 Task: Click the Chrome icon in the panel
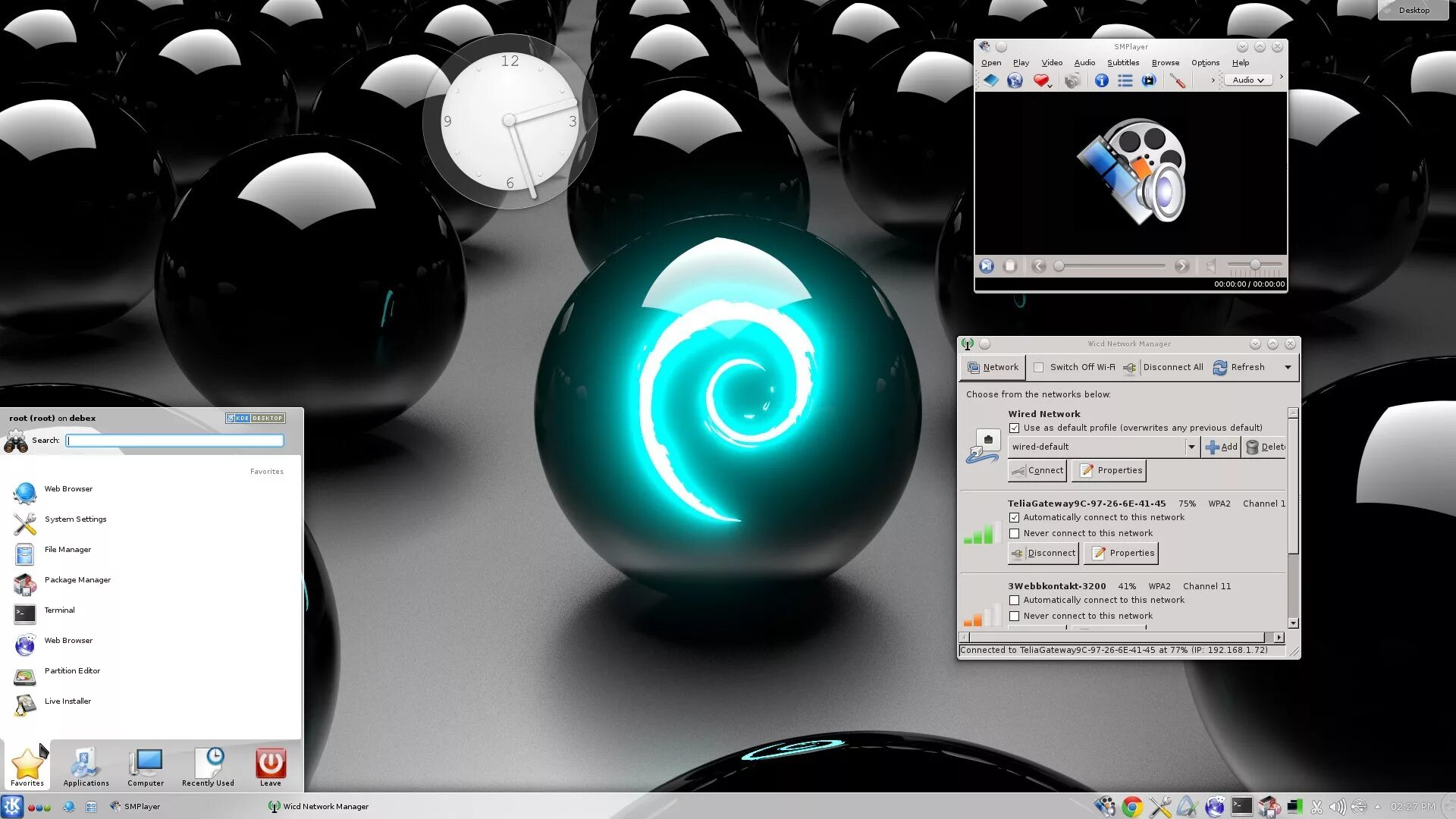(1132, 807)
